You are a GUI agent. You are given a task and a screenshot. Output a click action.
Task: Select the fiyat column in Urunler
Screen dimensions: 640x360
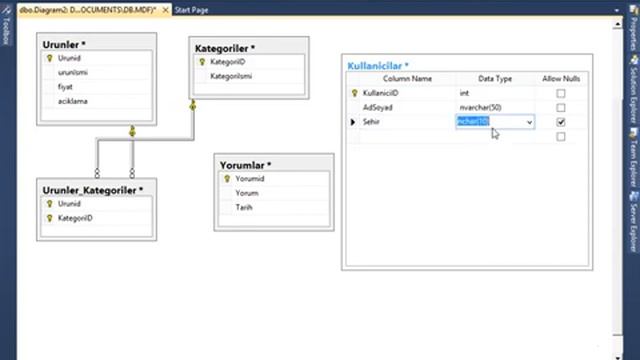click(x=65, y=87)
